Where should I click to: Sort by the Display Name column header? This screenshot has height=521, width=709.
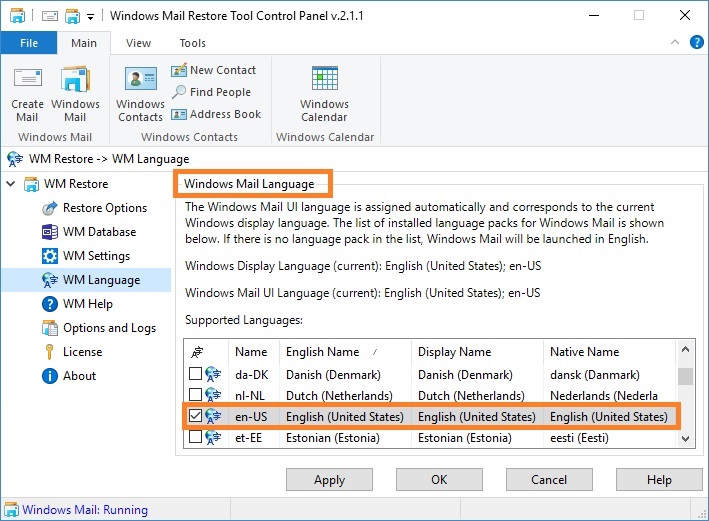[477, 352]
